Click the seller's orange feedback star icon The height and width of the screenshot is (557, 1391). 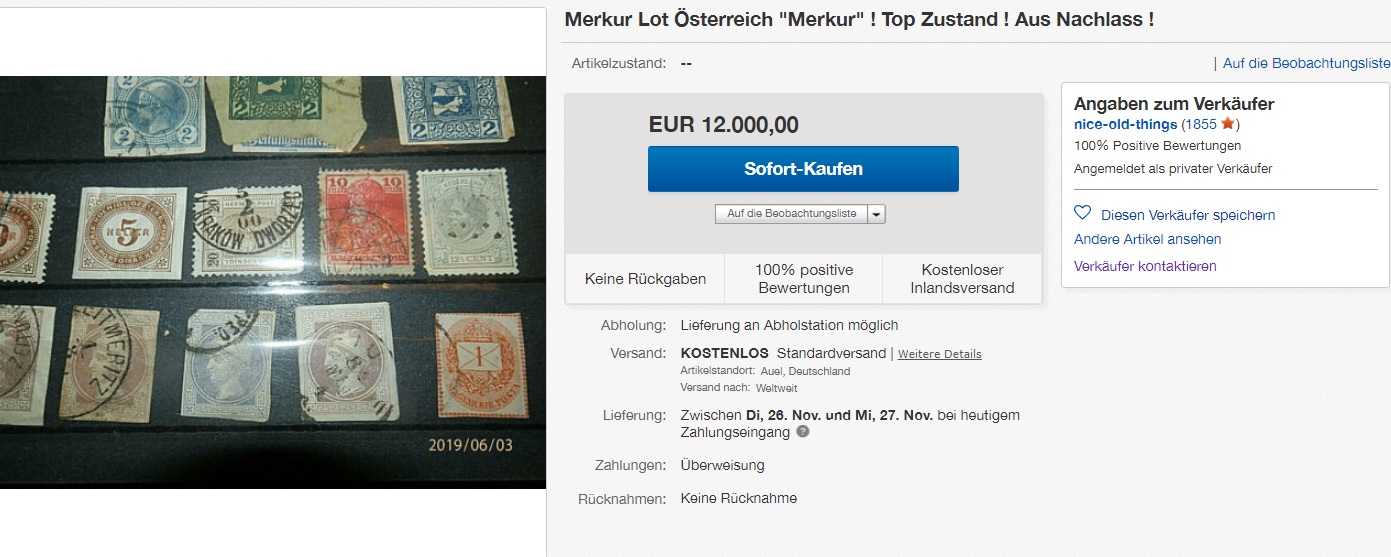[x=1227, y=124]
